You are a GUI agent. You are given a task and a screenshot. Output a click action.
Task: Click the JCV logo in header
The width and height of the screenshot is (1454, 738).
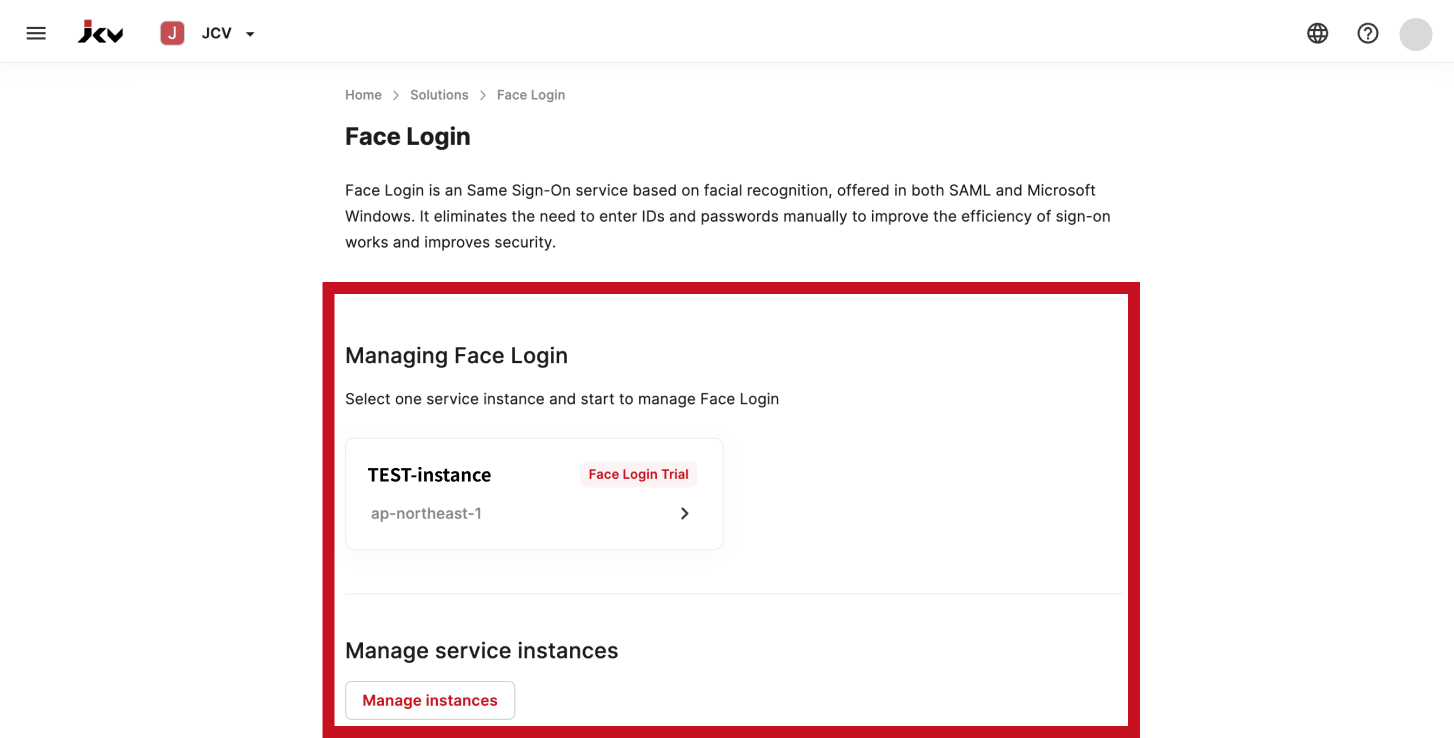[101, 33]
